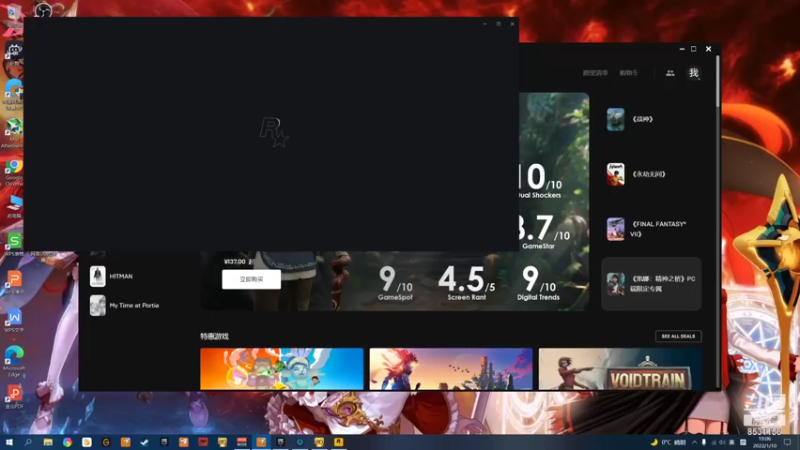Screen dimensions: 800x450
Task: Open the weather widget showing 0°C
Action: (669, 442)
